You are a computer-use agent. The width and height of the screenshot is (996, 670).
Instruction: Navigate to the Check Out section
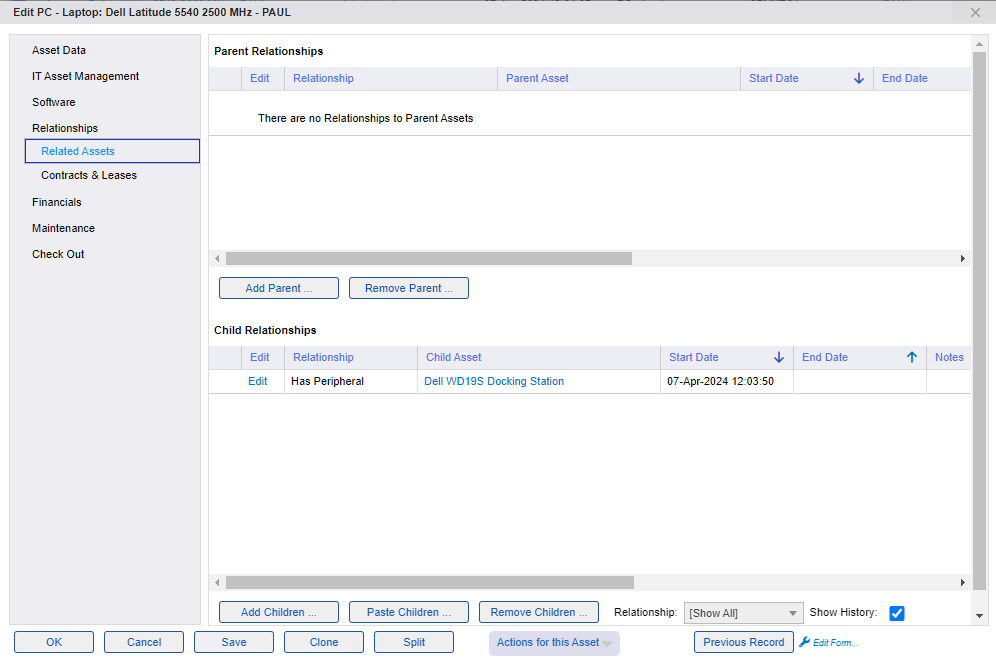pos(57,254)
